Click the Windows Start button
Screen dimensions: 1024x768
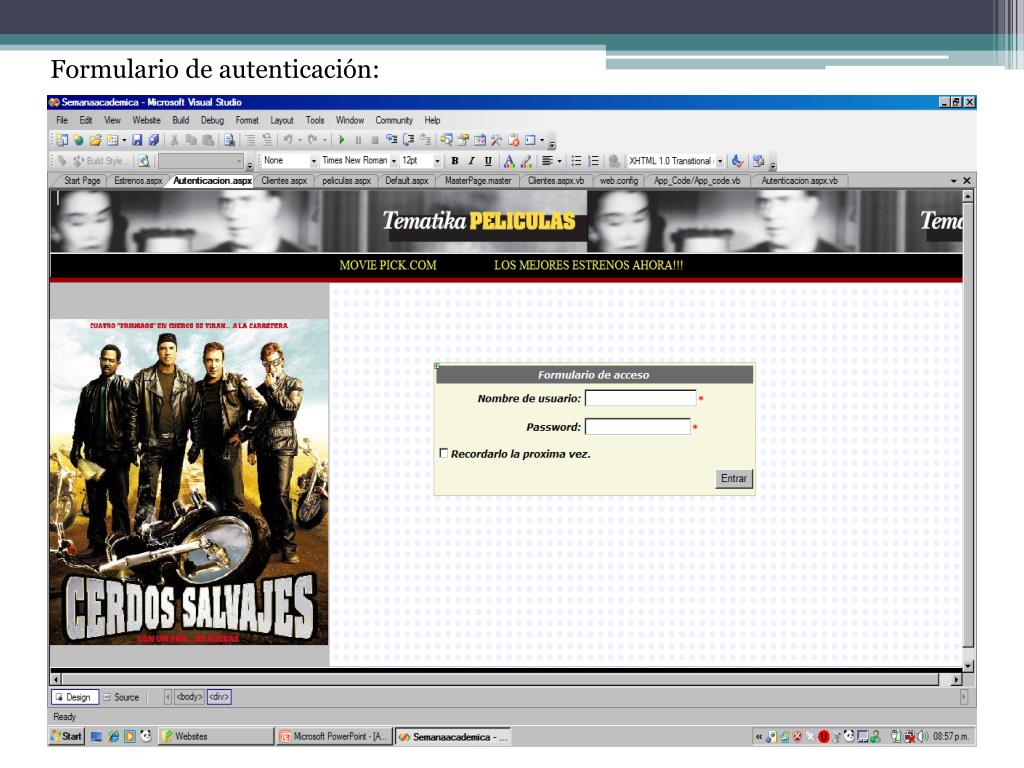click(67, 737)
